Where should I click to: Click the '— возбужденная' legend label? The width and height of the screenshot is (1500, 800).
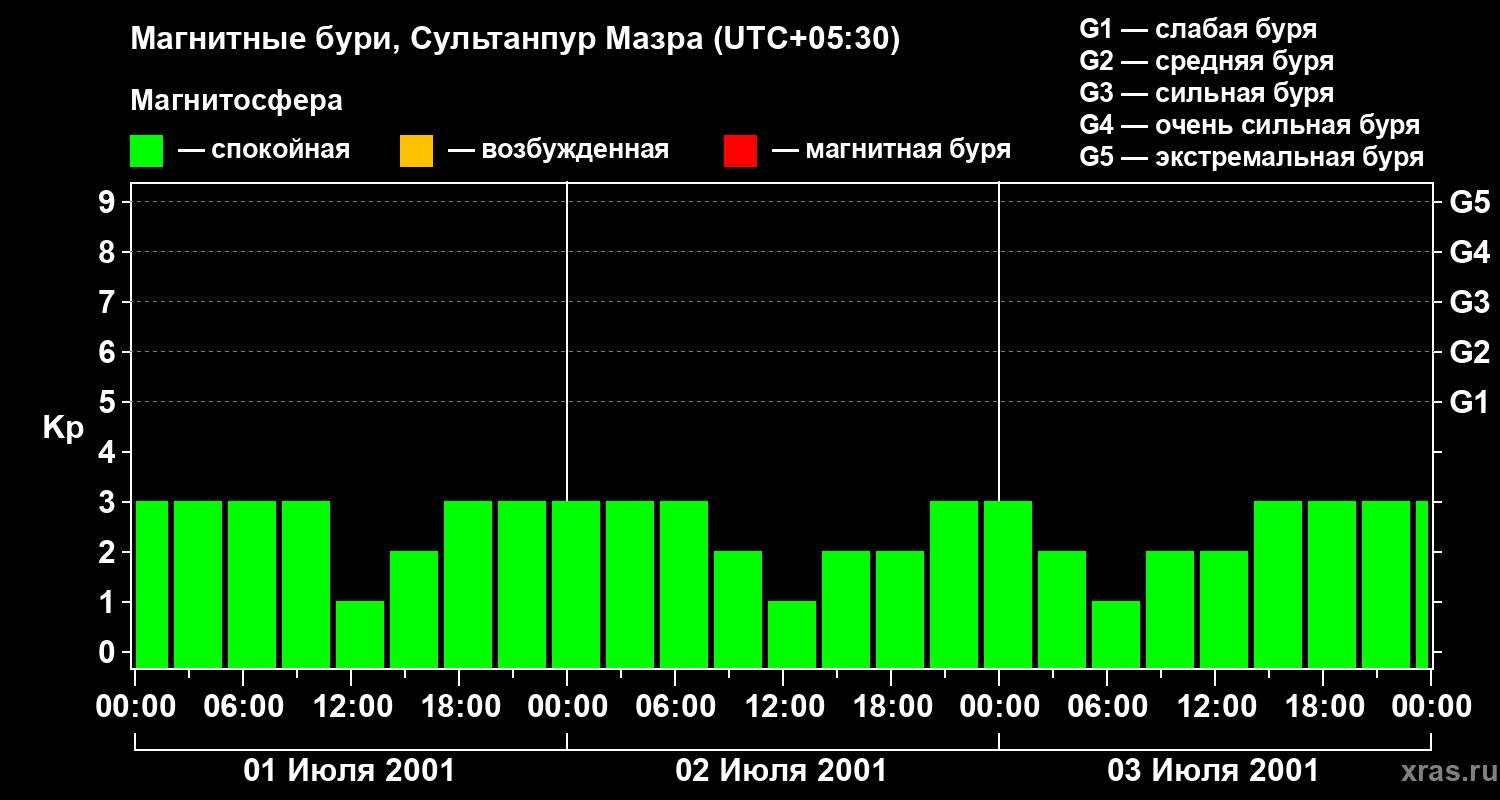click(x=558, y=151)
